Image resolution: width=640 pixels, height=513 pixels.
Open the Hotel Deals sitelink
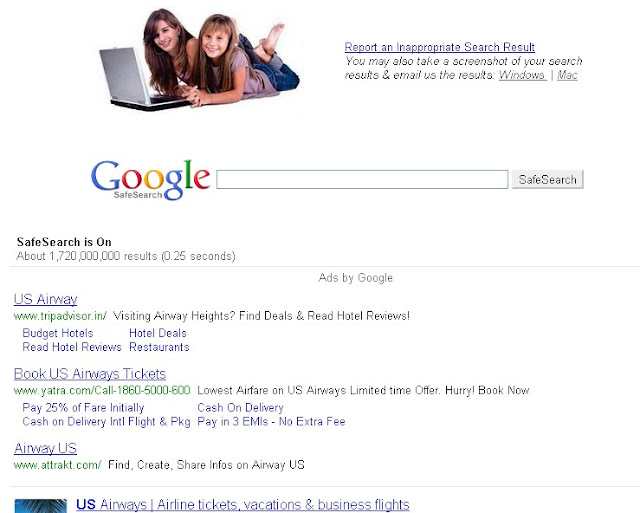[x=158, y=333]
